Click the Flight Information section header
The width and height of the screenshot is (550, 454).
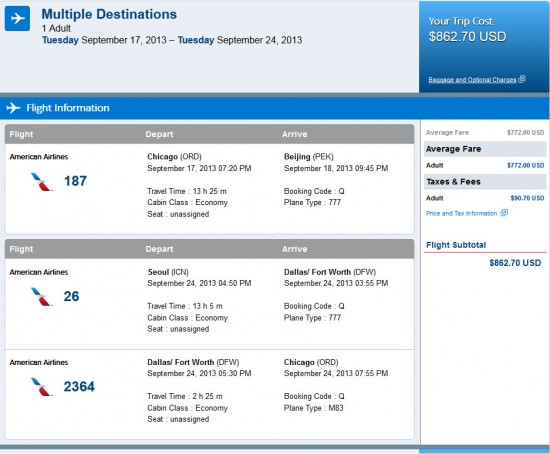pos(68,108)
